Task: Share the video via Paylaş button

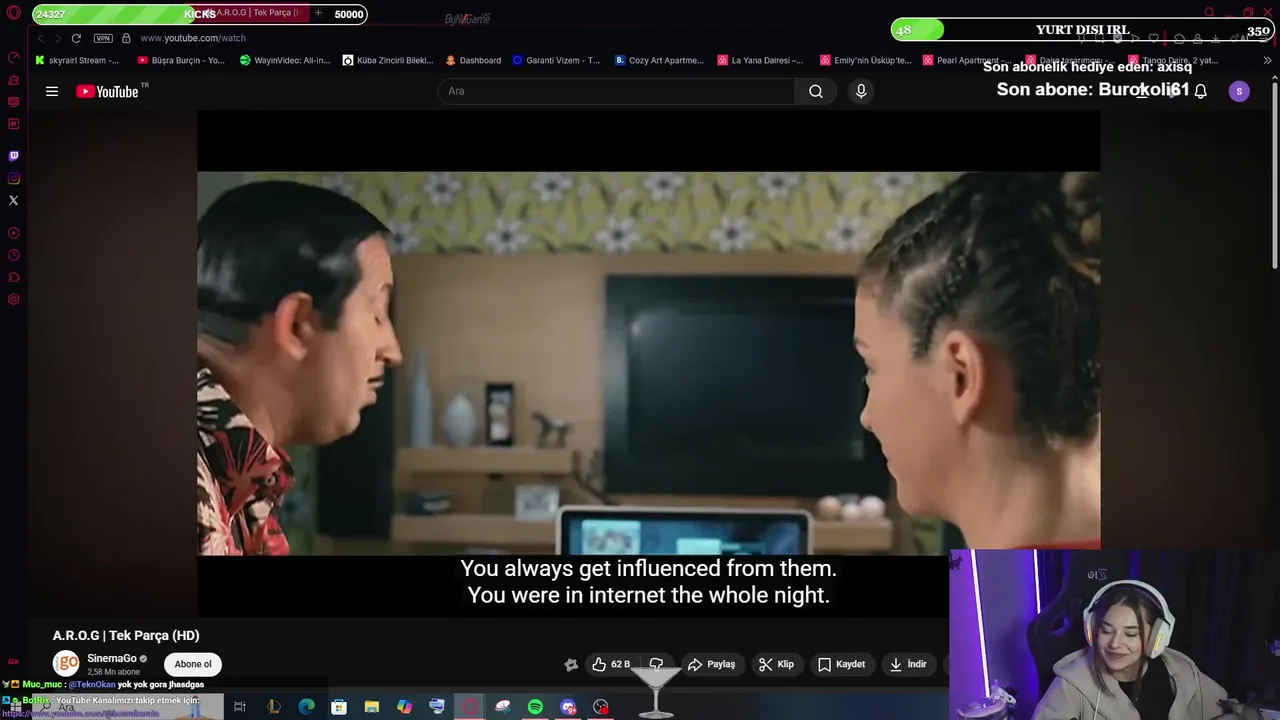Action: coord(711,664)
